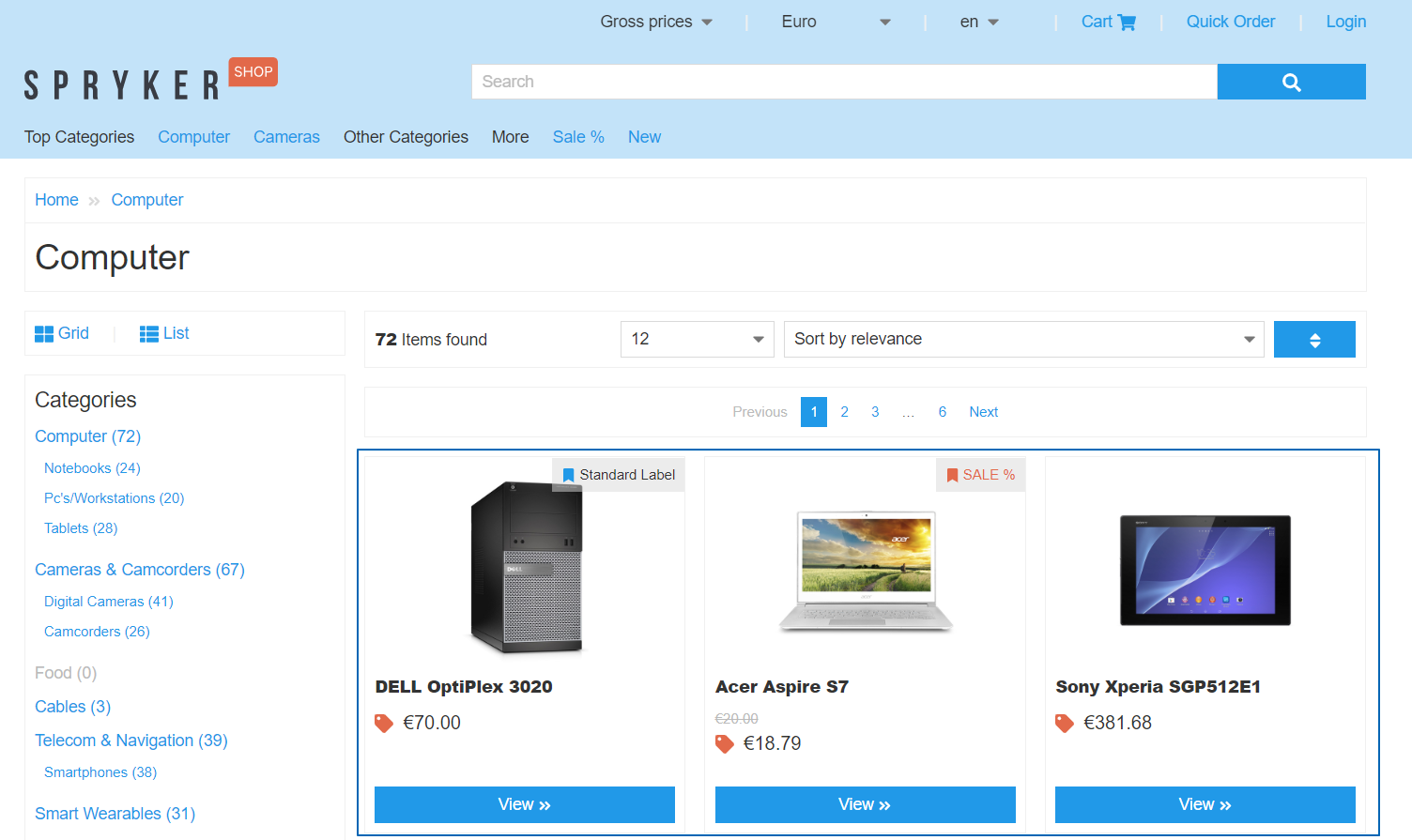
Task: Click the Sony Xperia SGP512E1 product image
Action: (1205, 571)
